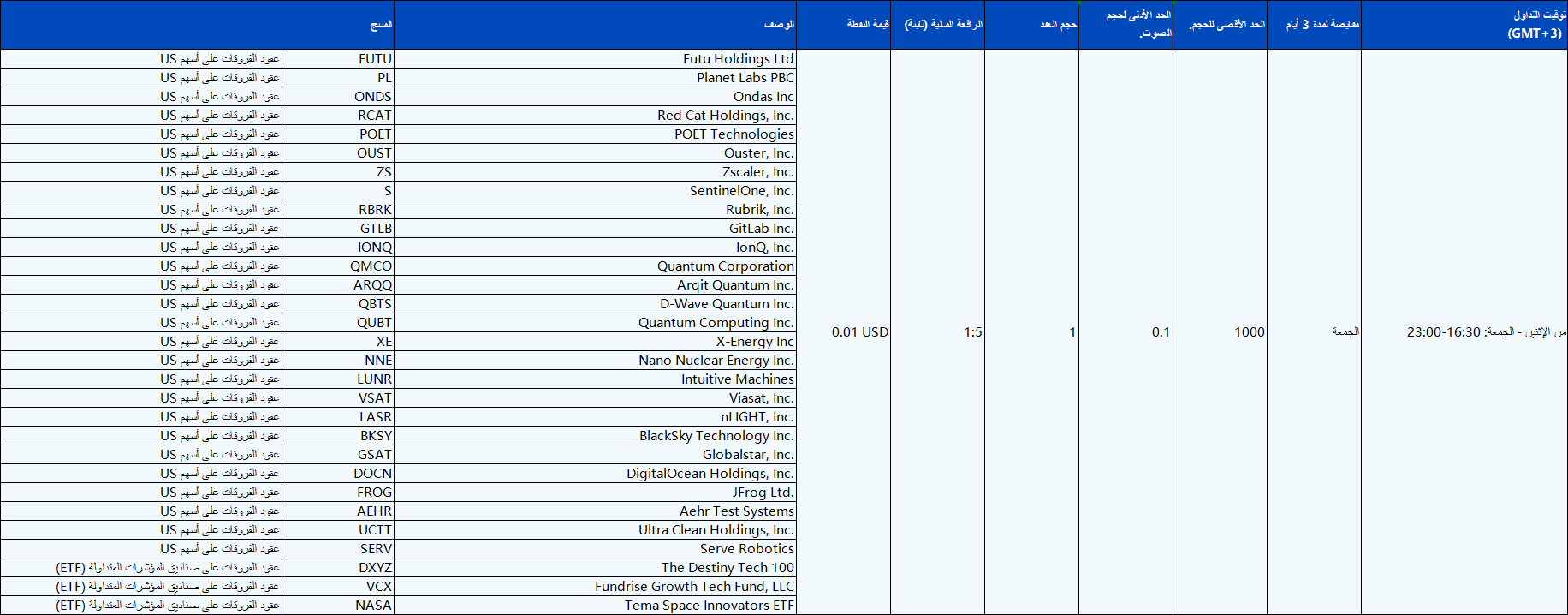Select Red Cat Holdings, Inc. cell
Image resolution: width=1568 pixels, height=615 pixels.
(x=596, y=116)
